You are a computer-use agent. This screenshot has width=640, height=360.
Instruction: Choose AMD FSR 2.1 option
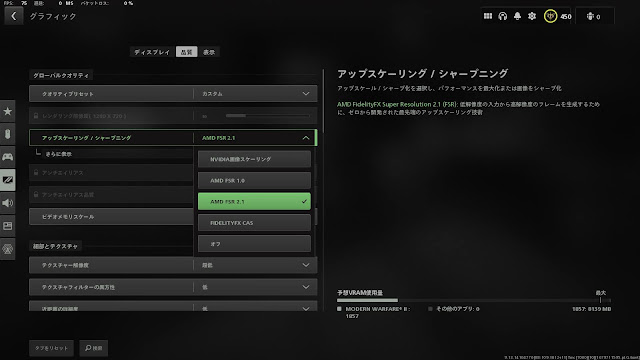point(254,202)
